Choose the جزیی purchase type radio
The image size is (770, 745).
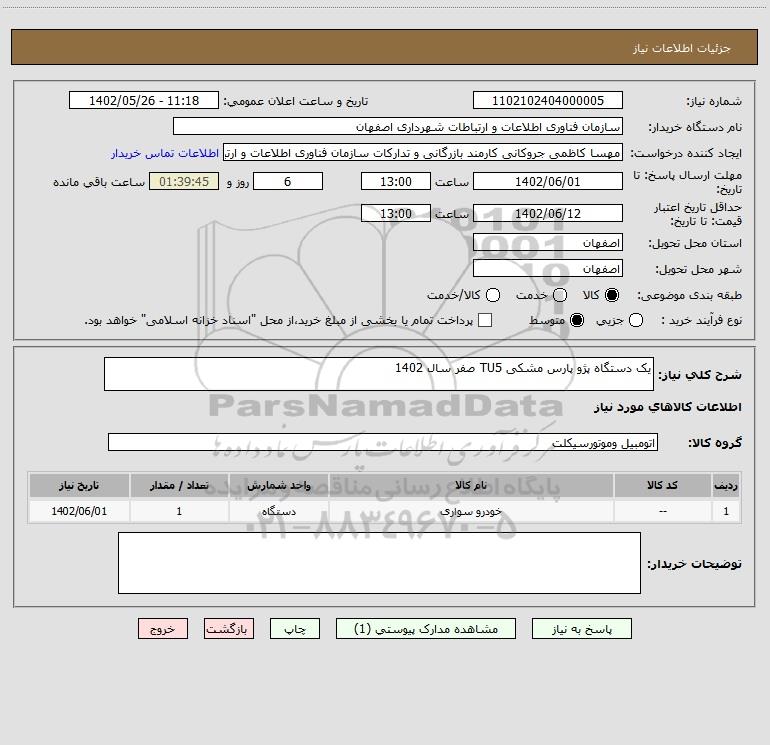(636, 321)
